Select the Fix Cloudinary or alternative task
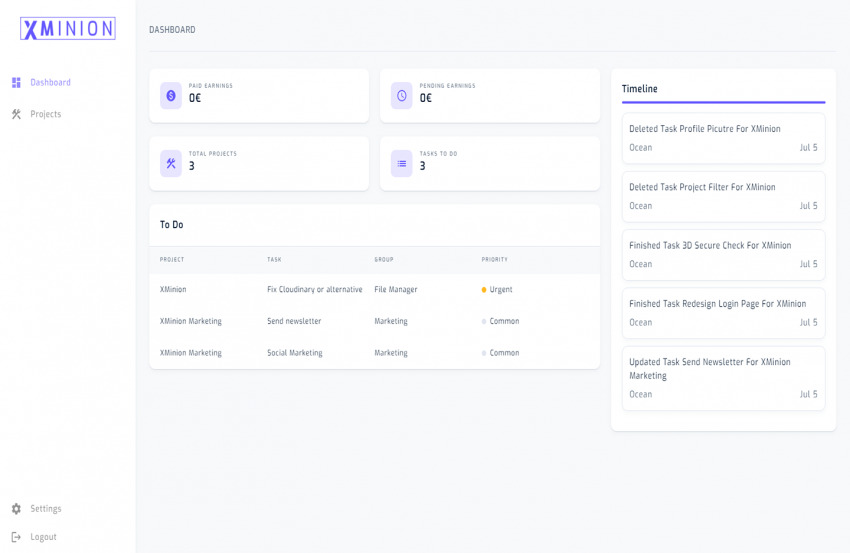850x553 pixels. click(x=314, y=290)
